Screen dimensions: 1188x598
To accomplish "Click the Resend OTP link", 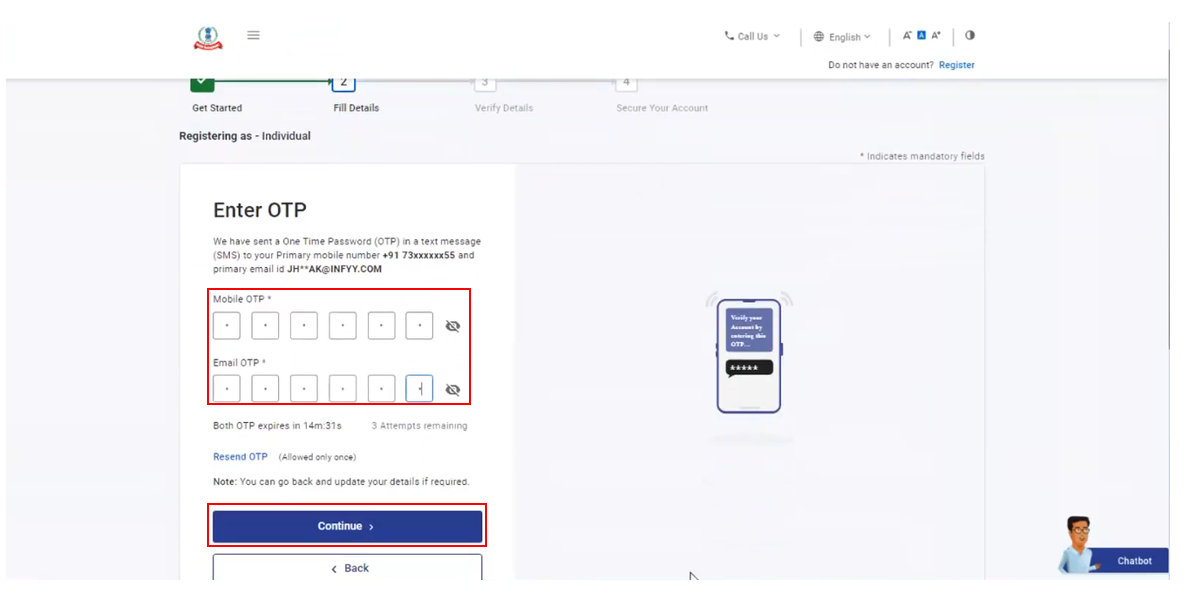I will pyautogui.click(x=240, y=457).
